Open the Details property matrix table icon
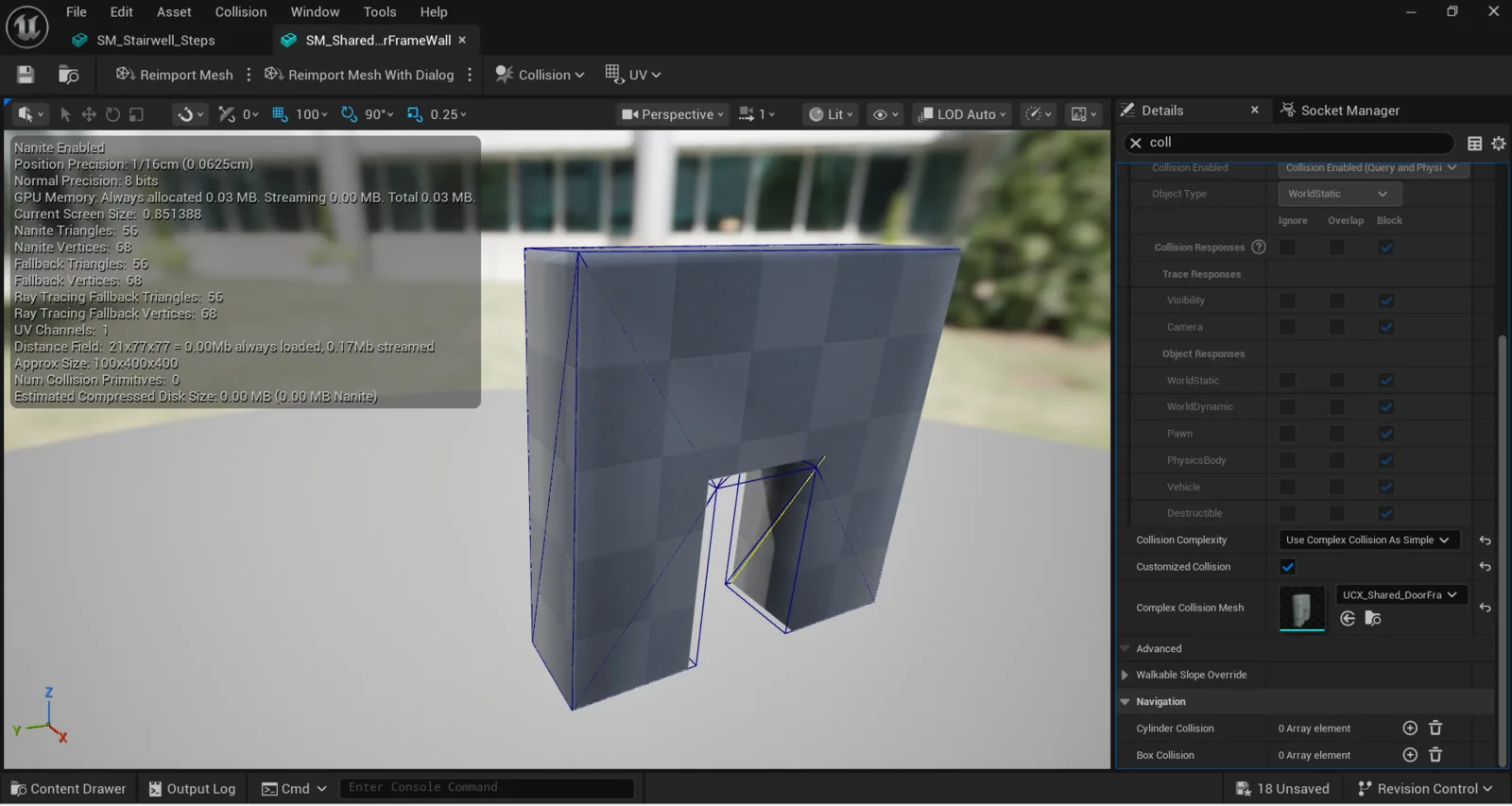1512x806 pixels. pos(1474,143)
